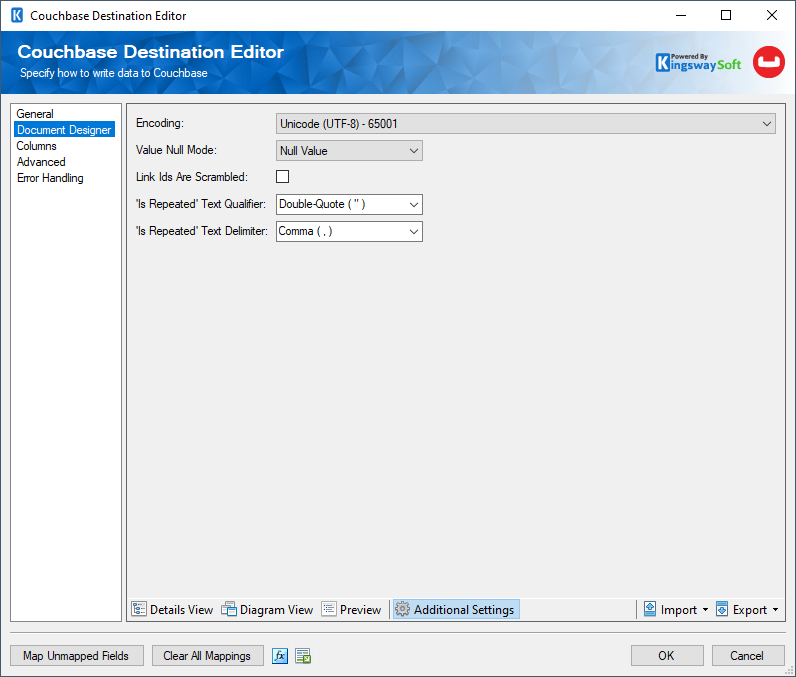Open the Export dropdown menu
Viewport: 796px width, 677px height.
747,609
